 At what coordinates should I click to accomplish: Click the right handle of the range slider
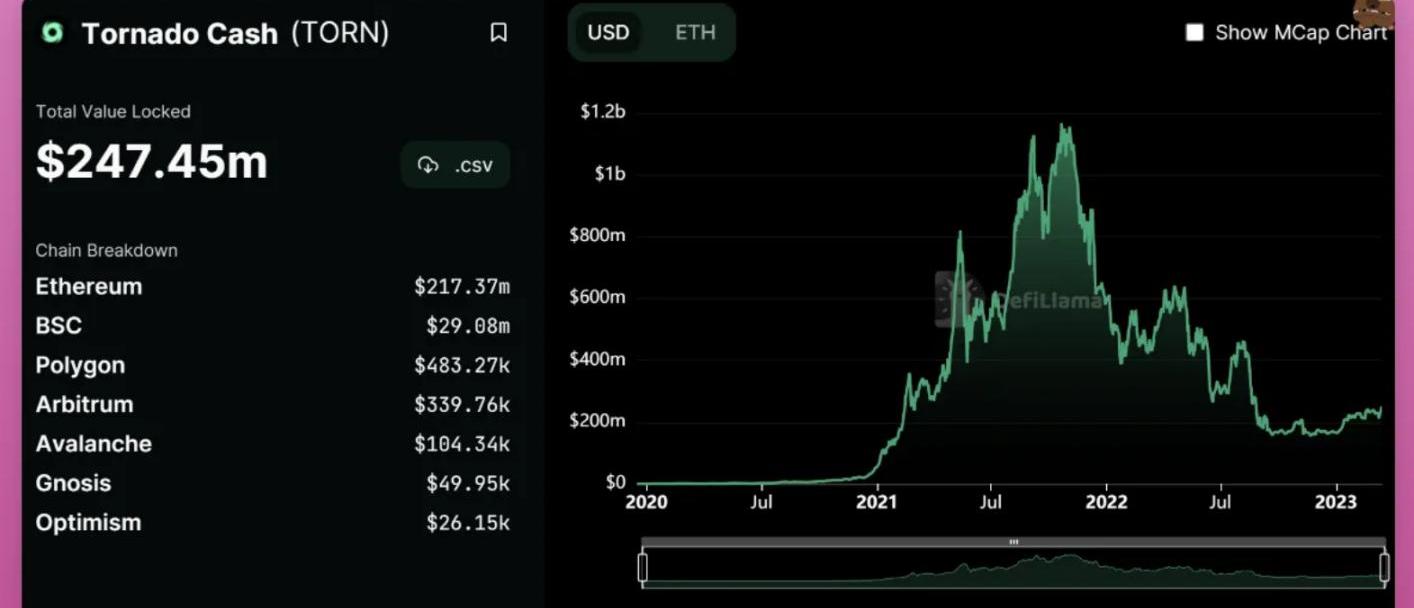click(1384, 567)
